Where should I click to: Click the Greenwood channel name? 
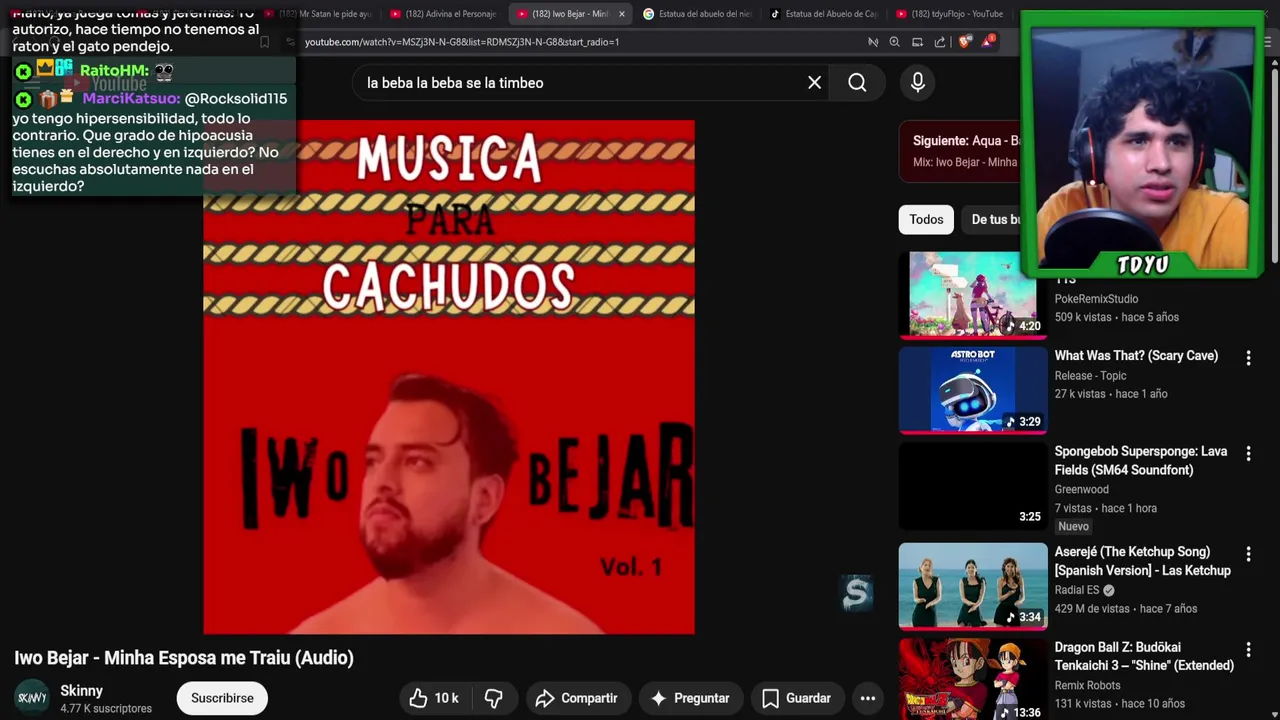point(1081,490)
